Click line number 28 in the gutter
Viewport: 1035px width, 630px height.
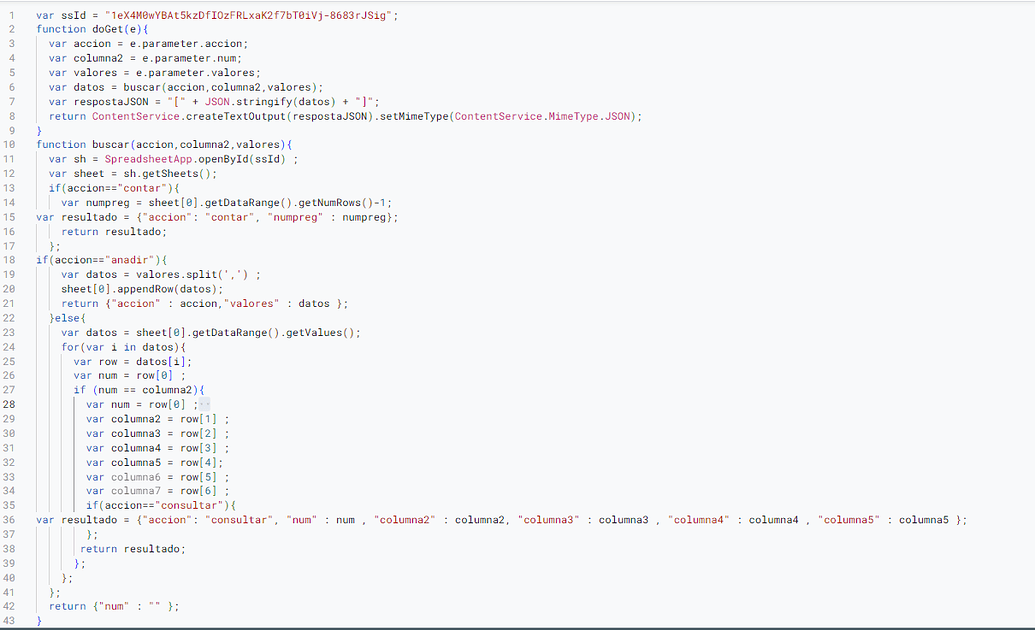tap(9, 405)
